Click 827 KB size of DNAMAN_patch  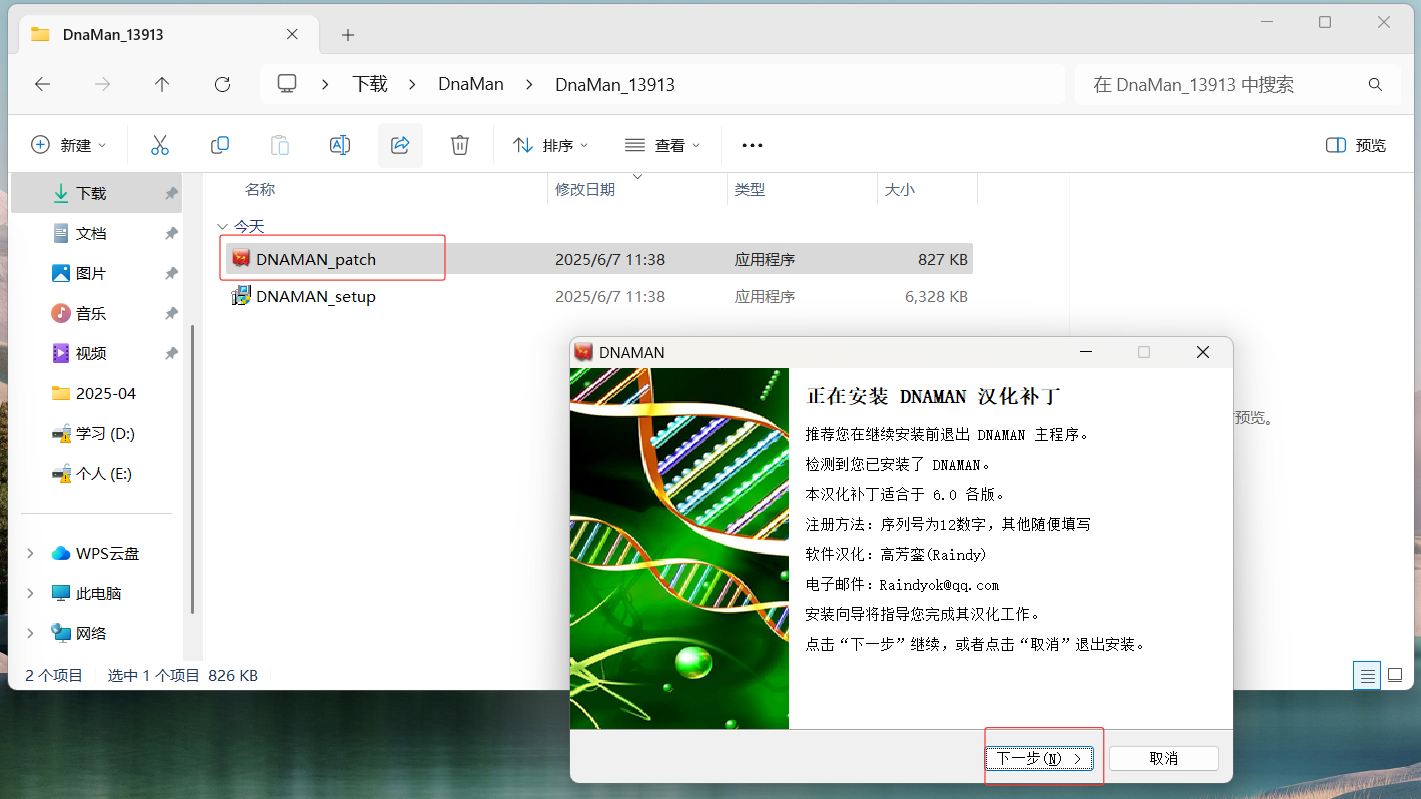click(942, 259)
